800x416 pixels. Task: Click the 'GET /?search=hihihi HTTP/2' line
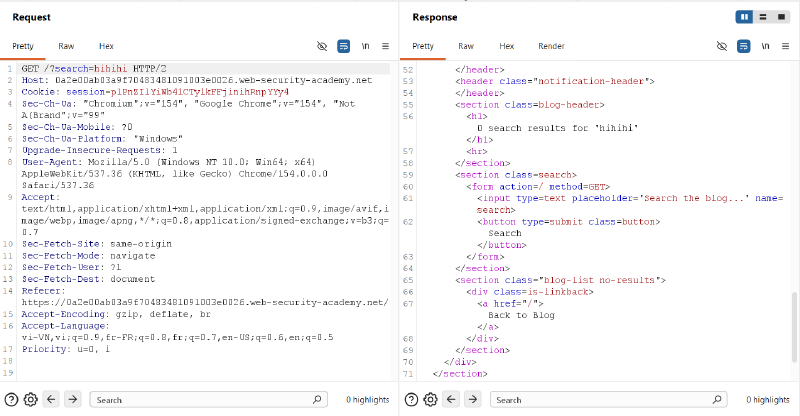pos(94,68)
